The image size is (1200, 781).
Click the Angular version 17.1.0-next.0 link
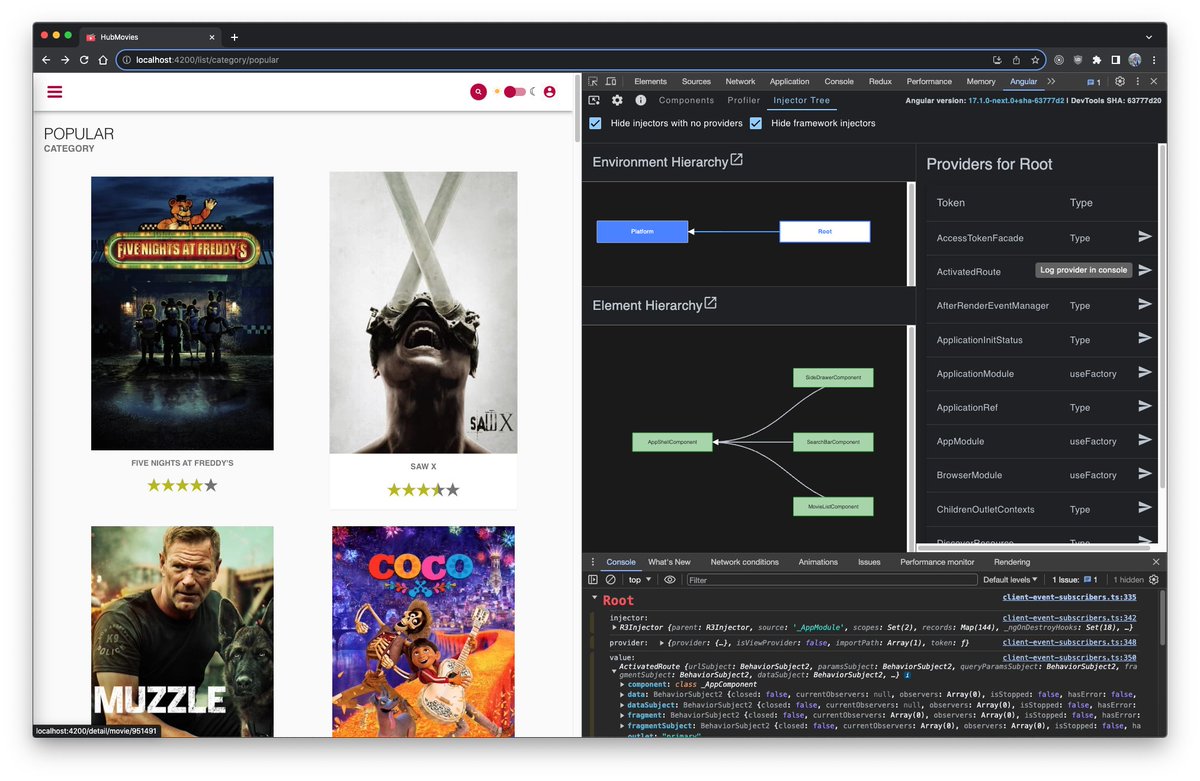point(1017,101)
